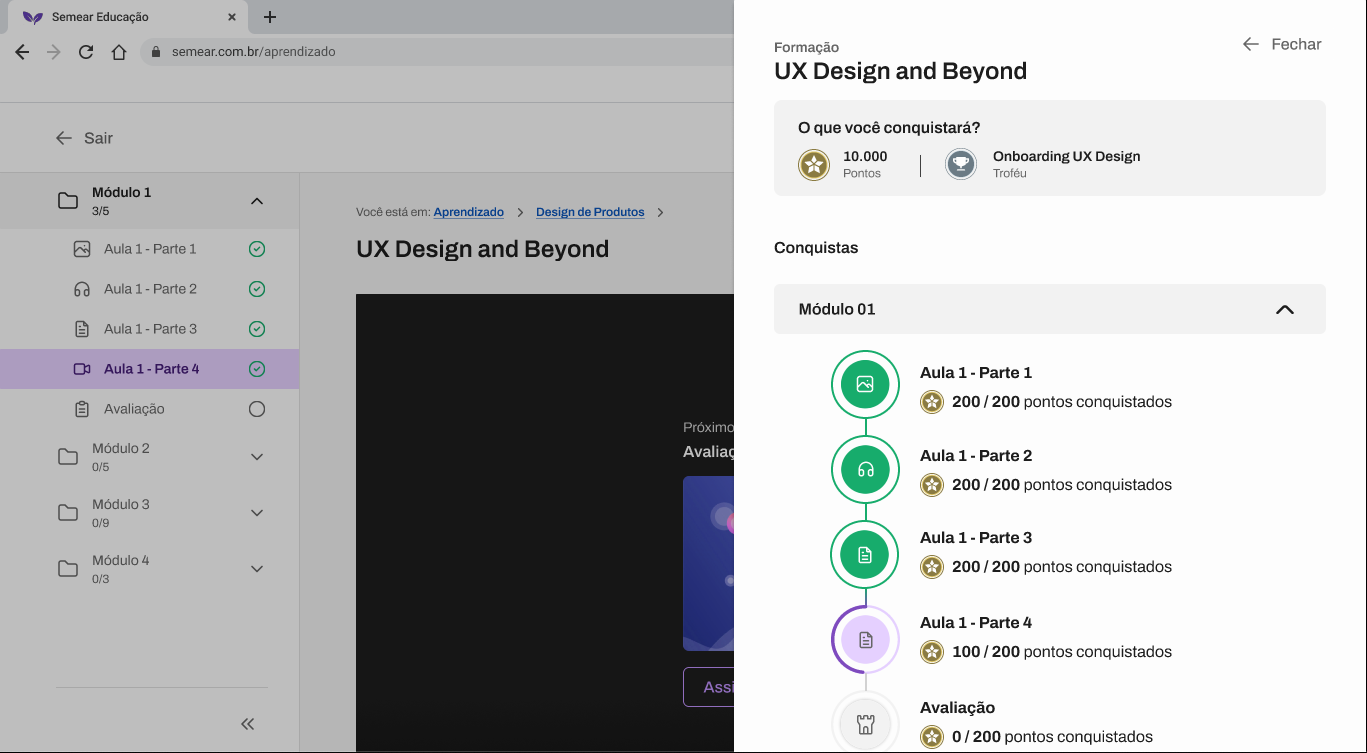The image size is (1367, 753).
Task: Click 'Módulo 4' label in sidebar
Action: (121, 560)
